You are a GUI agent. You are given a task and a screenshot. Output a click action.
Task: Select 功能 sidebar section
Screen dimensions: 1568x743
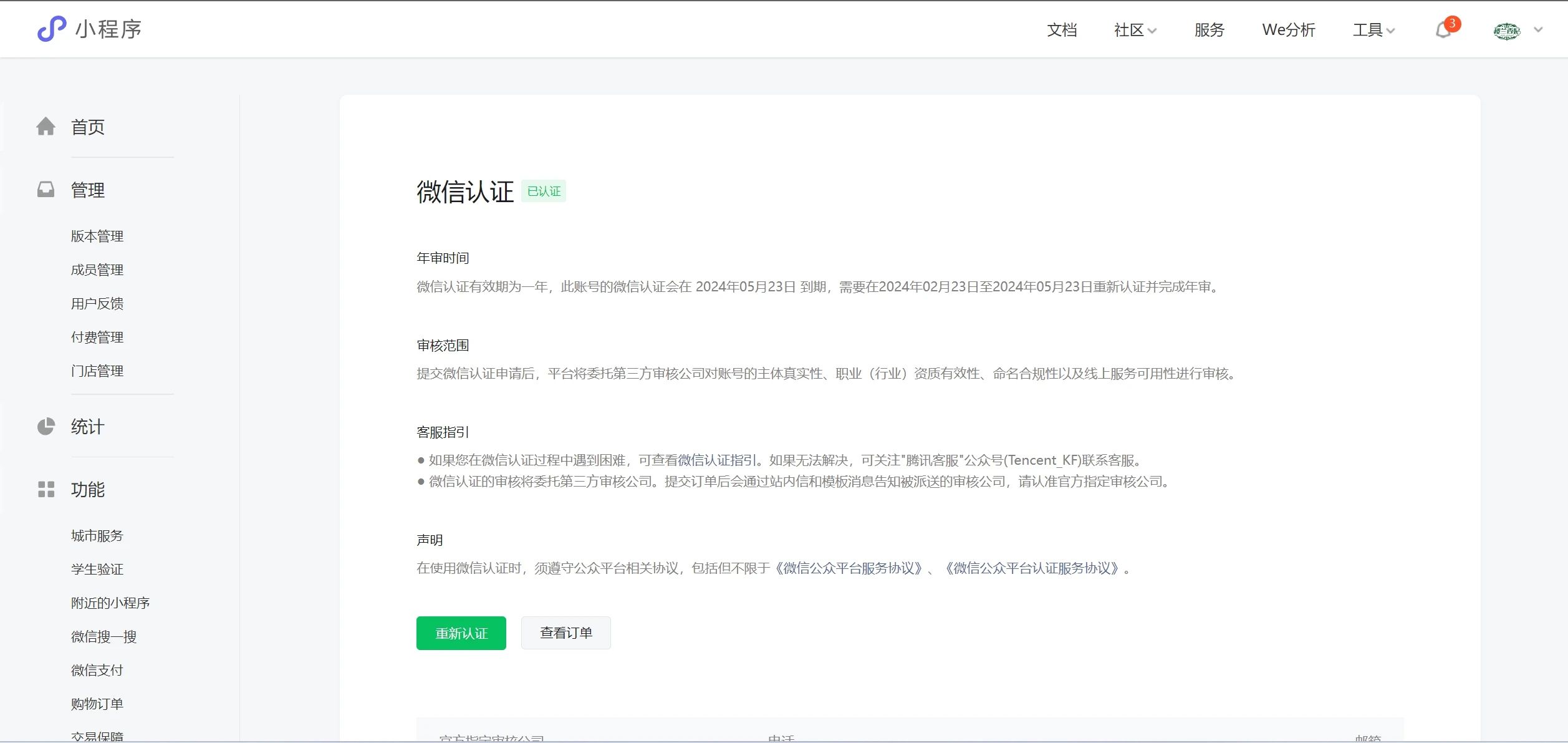point(88,490)
